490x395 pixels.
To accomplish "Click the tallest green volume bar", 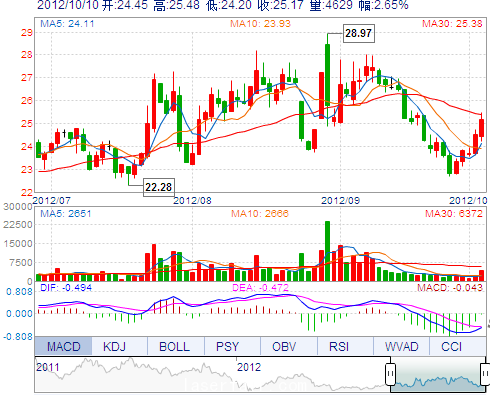I will tap(327, 251).
